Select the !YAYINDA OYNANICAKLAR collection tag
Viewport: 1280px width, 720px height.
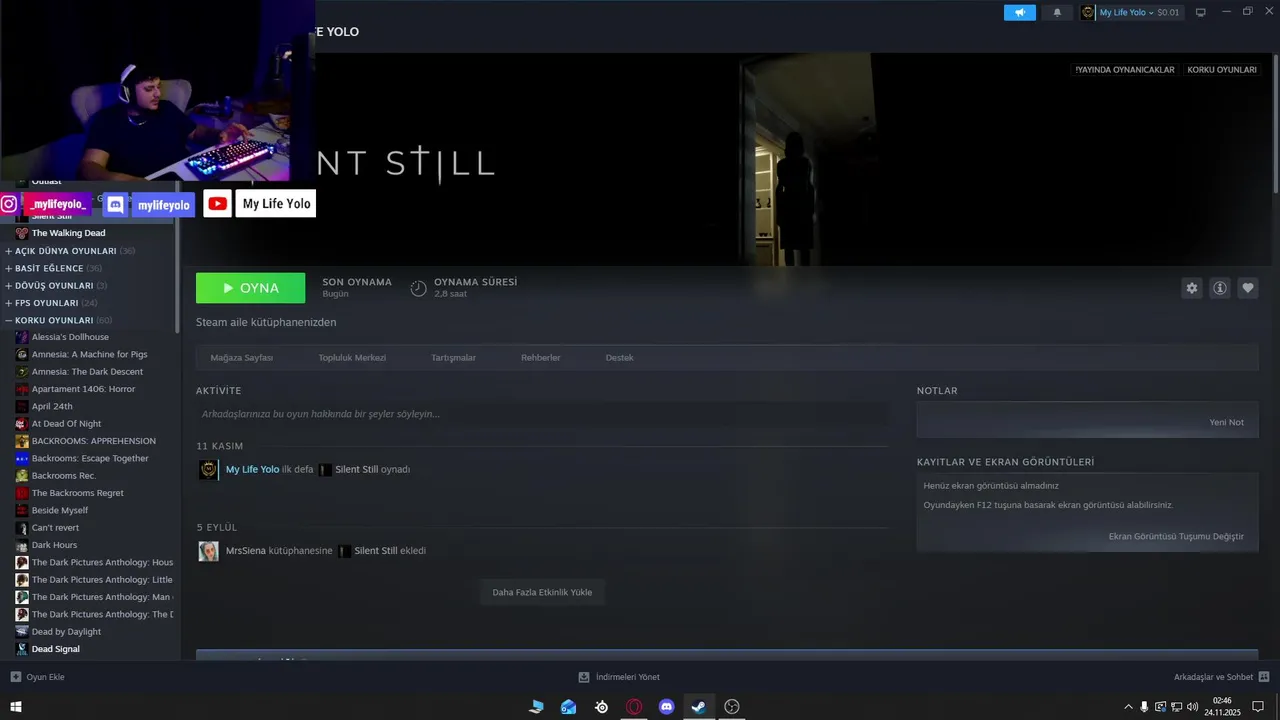point(1125,70)
